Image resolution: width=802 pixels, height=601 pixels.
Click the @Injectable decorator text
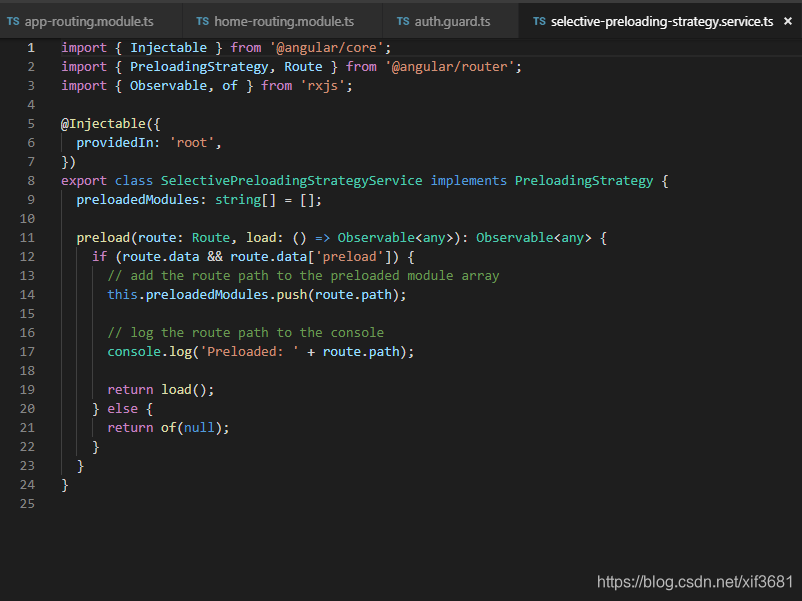point(103,123)
